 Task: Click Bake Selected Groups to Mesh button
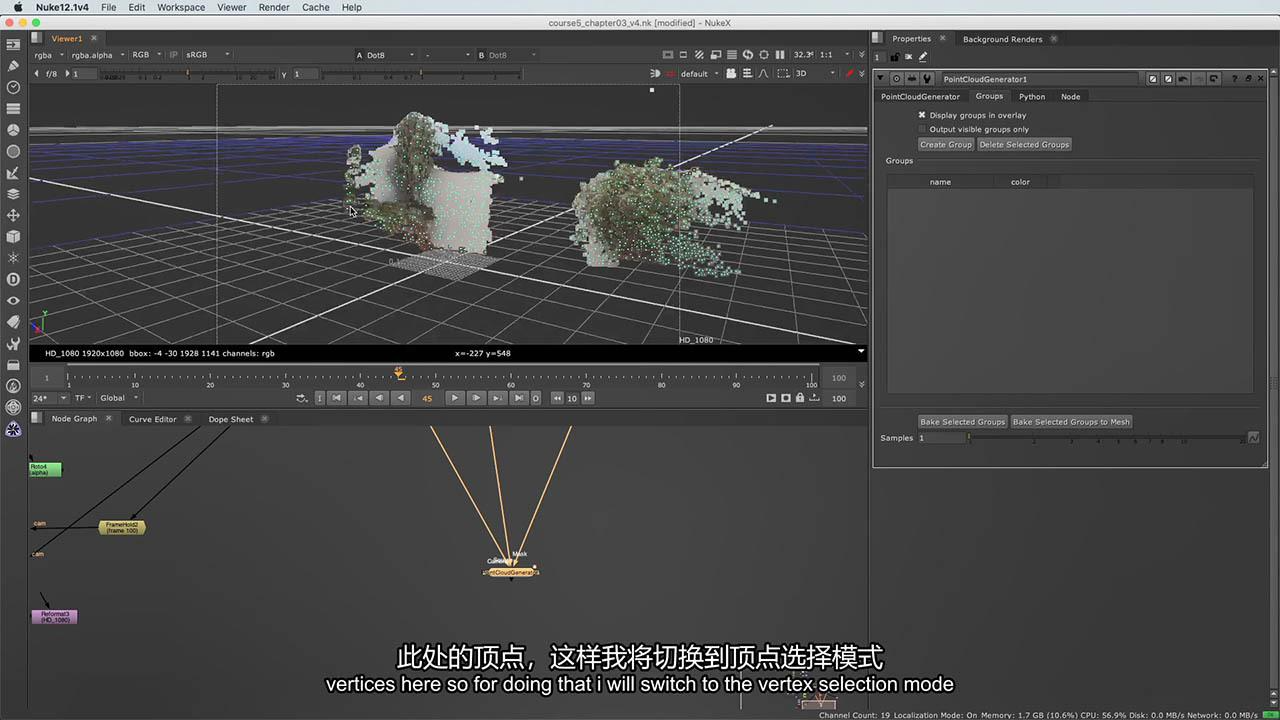(x=1071, y=422)
